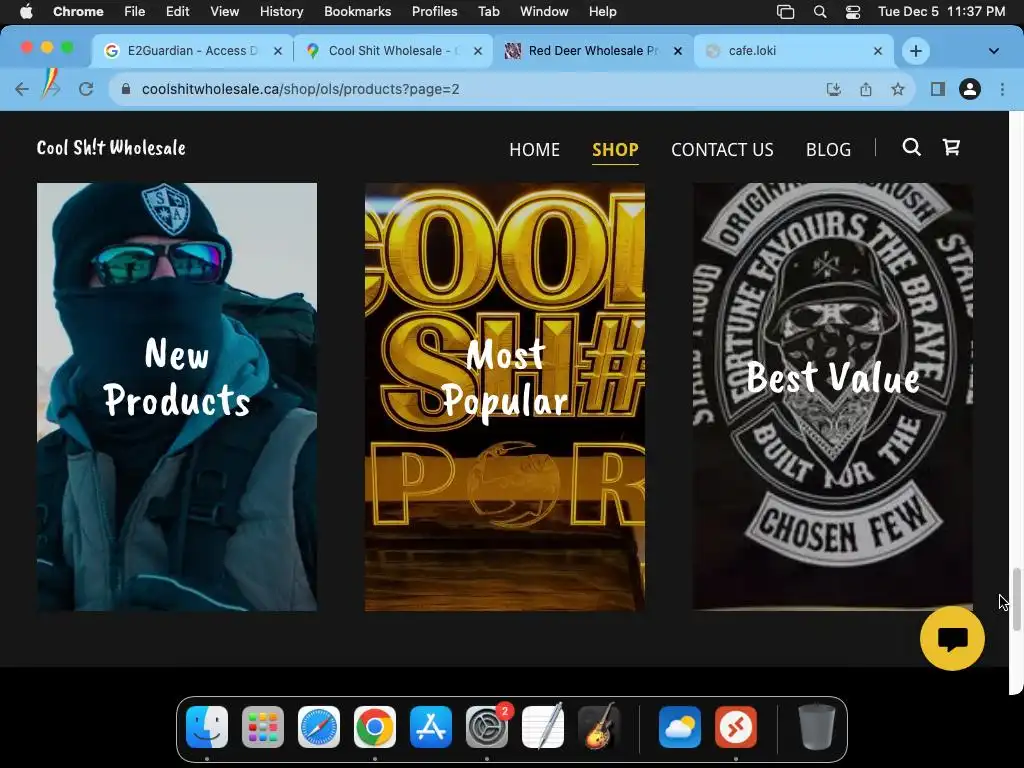Viewport: 1024px width, 768px height.
Task: Open Remote Desktop app in the dock
Action: click(736, 727)
